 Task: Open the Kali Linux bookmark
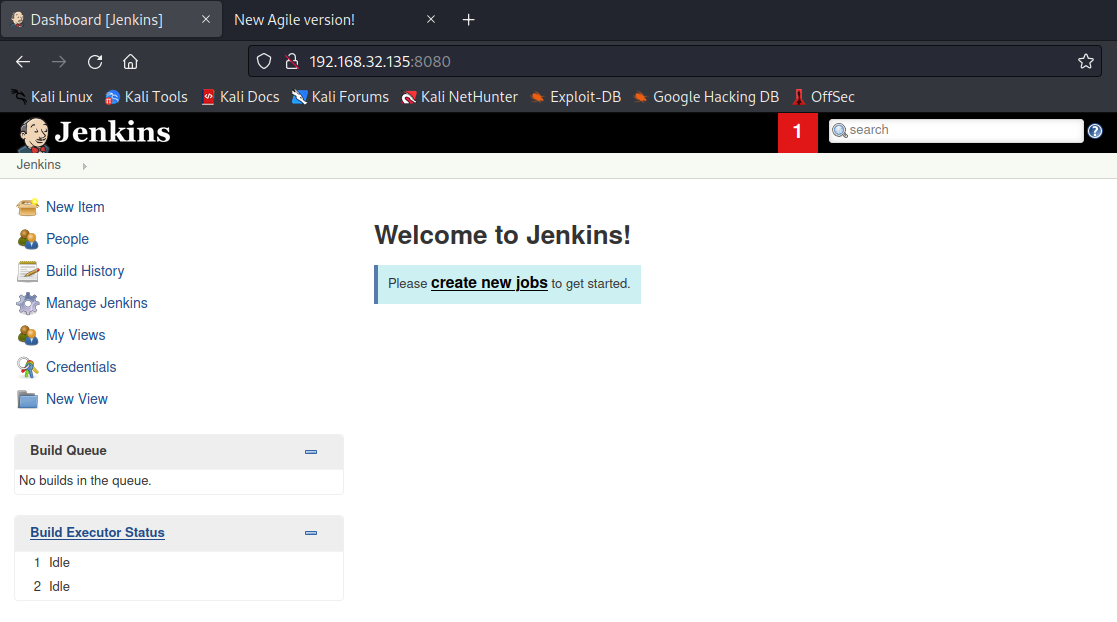point(51,97)
